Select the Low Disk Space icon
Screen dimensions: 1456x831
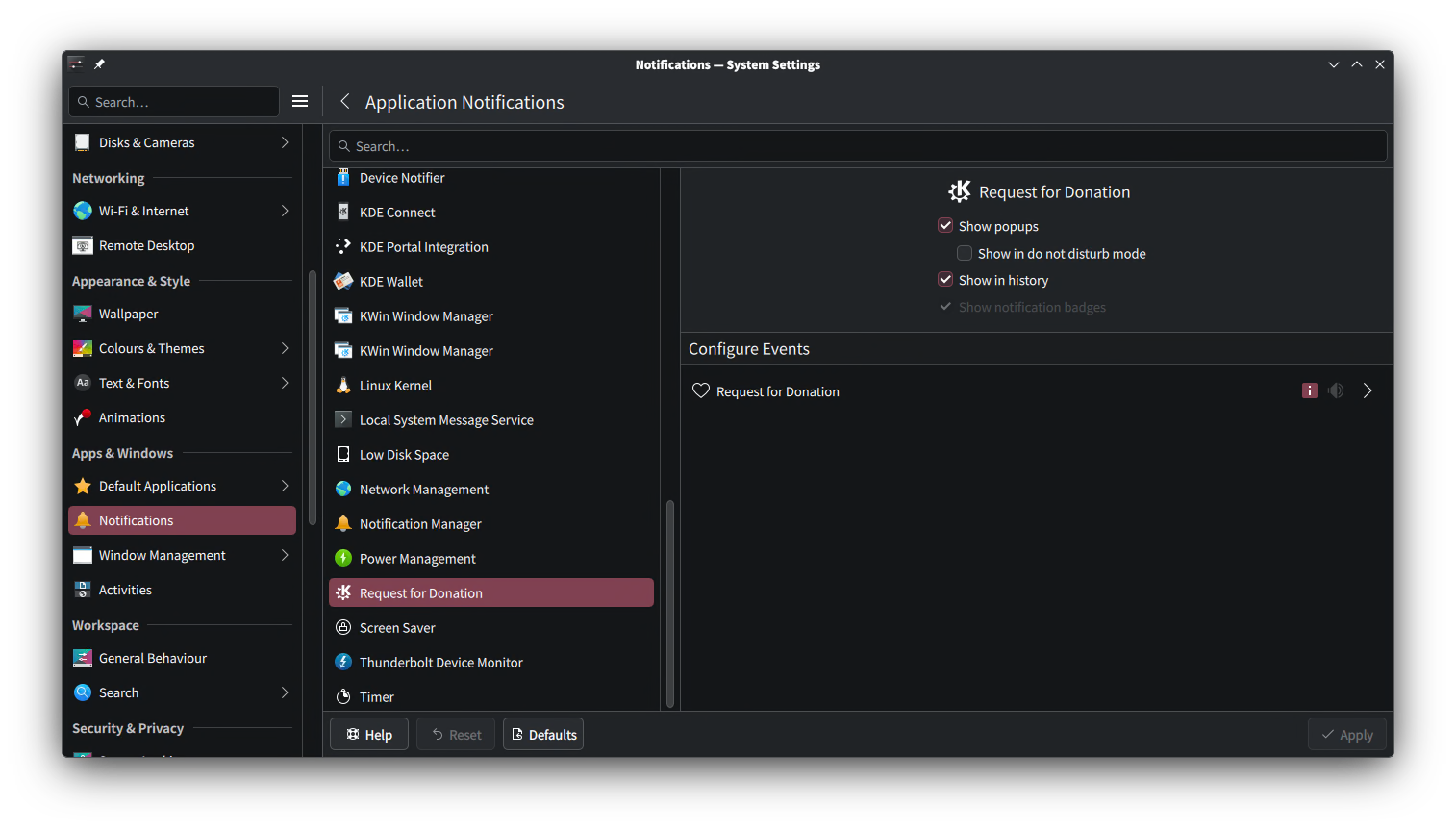click(x=343, y=455)
